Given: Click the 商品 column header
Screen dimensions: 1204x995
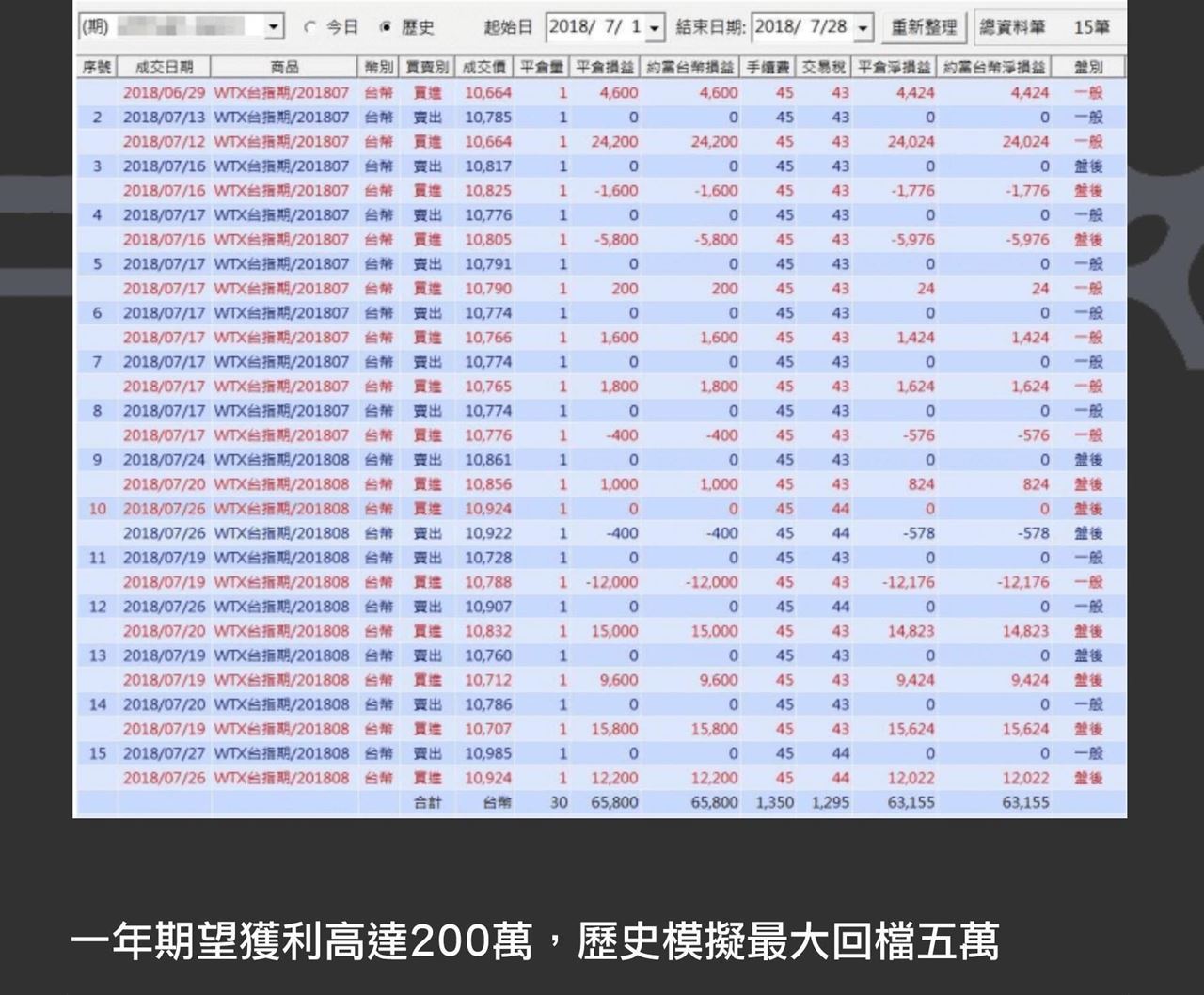Looking at the screenshot, I should coord(284,68).
